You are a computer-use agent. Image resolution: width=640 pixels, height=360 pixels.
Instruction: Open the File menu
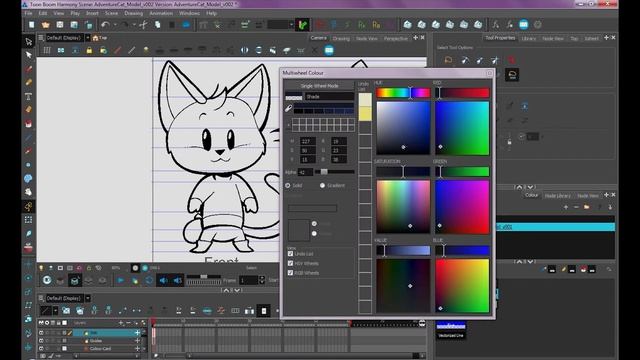click(x=28, y=13)
